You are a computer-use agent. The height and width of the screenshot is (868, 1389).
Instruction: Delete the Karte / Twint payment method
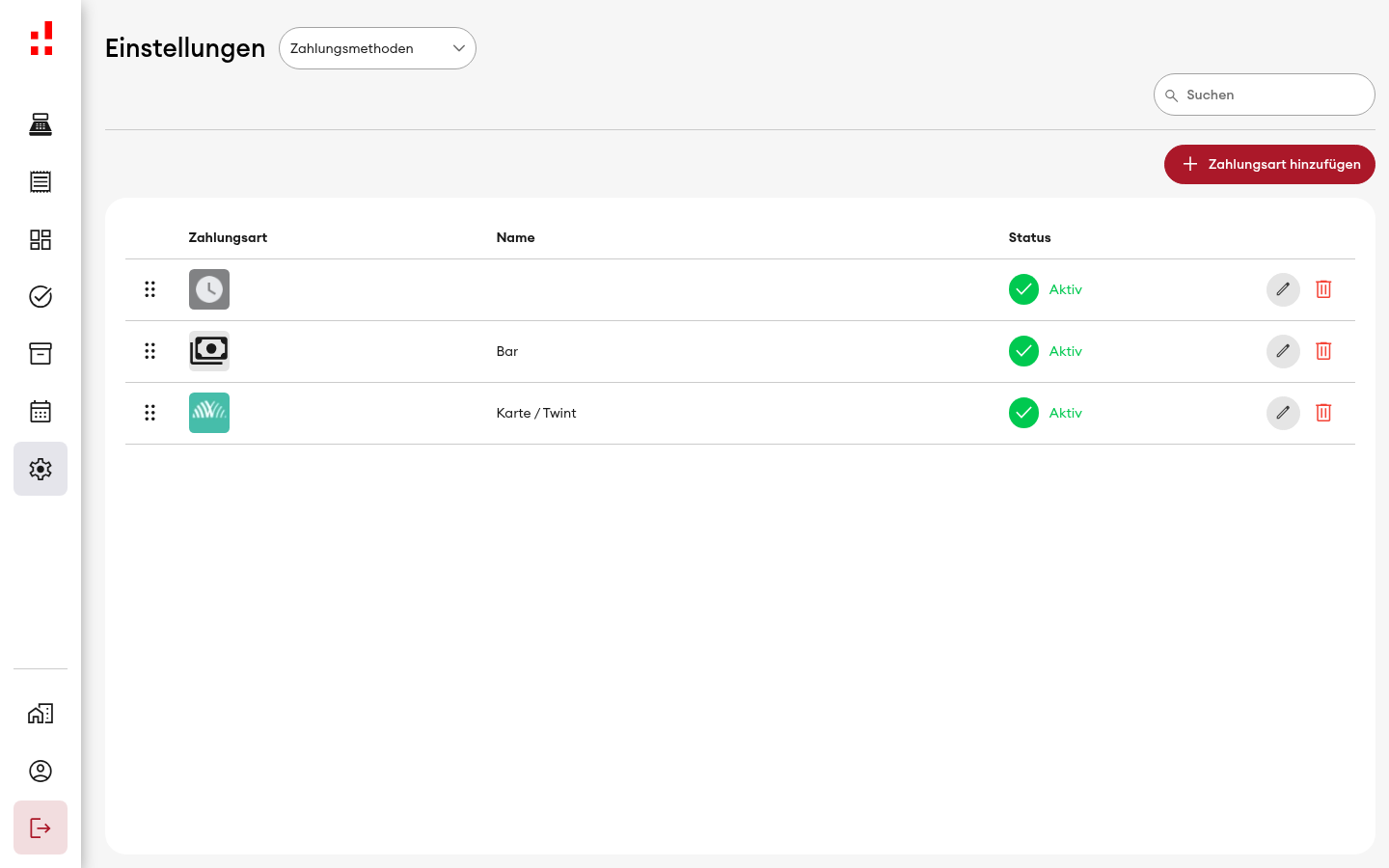1323,413
